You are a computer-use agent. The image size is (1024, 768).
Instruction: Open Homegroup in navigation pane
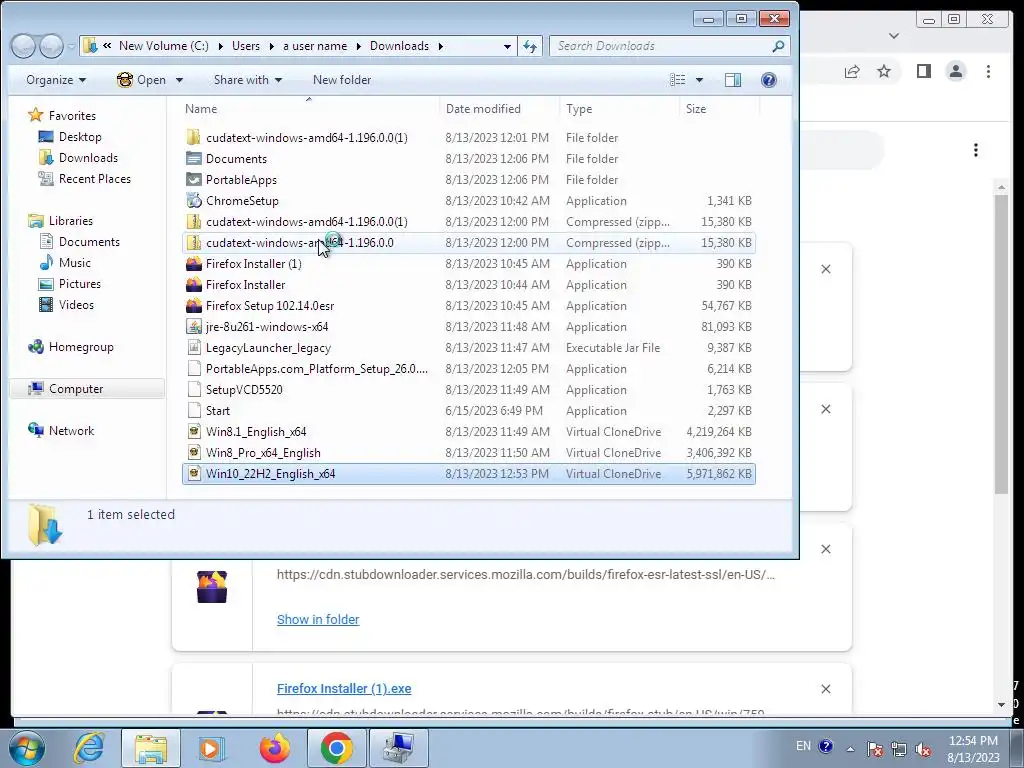click(81, 347)
